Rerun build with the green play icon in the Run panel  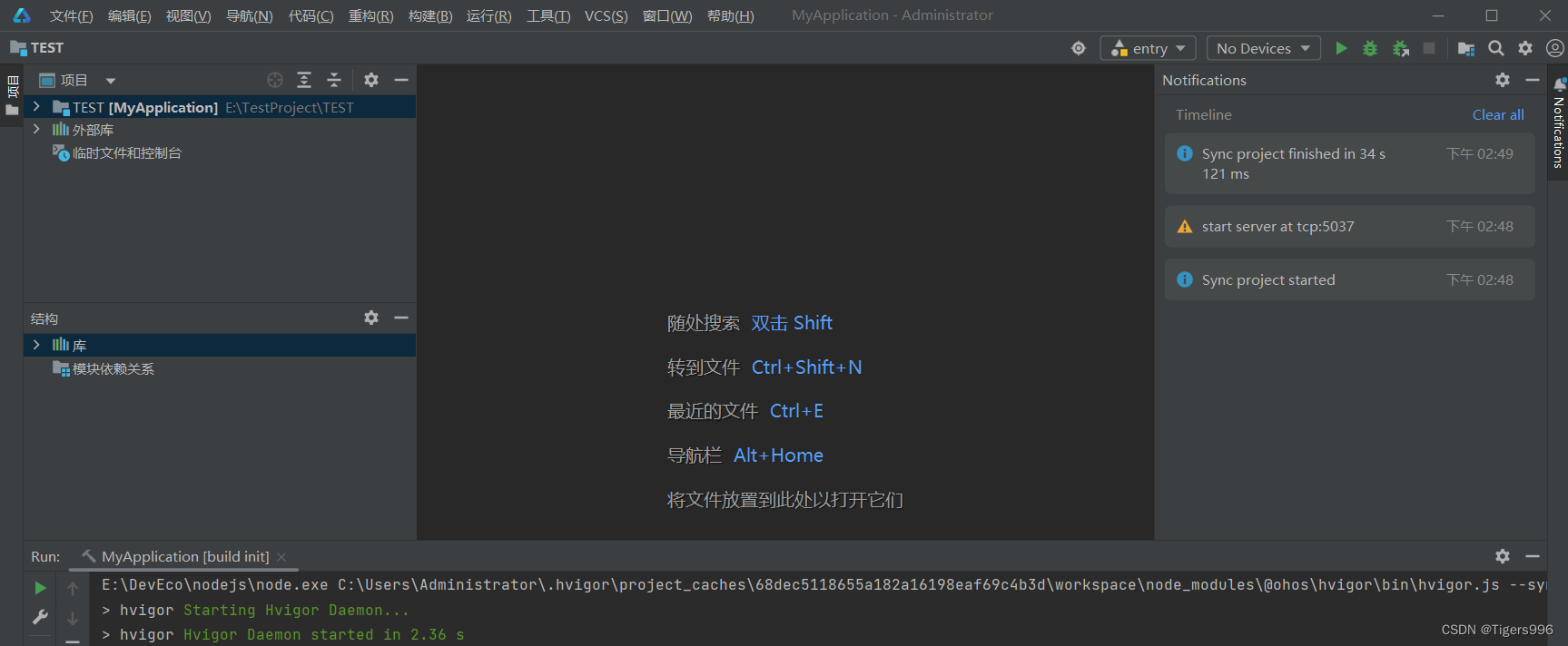(40, 588)
